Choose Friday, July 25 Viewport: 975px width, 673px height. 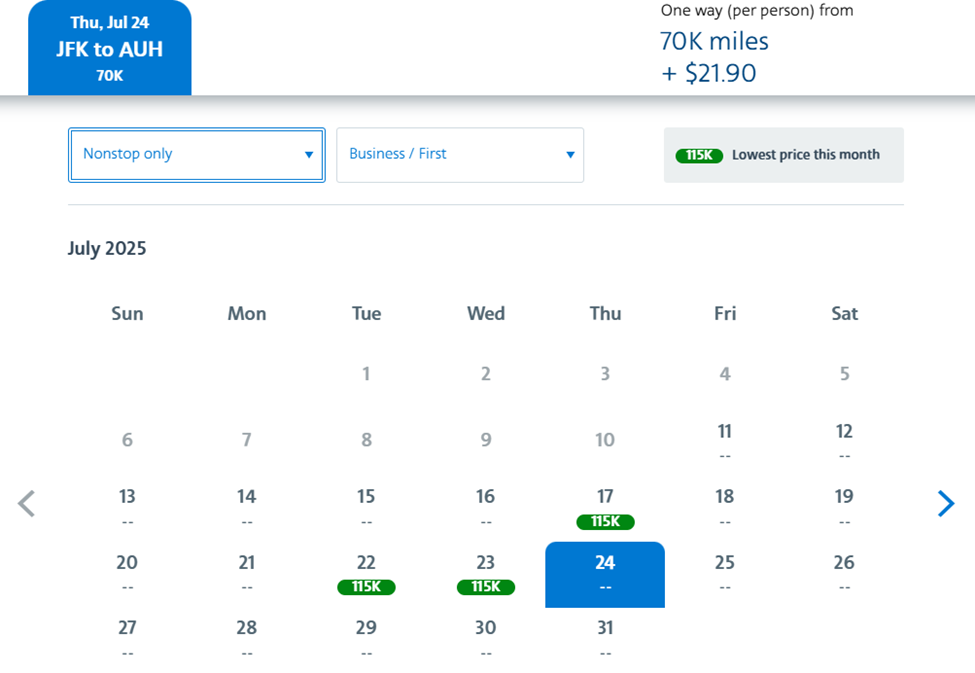tap(725, 572)
